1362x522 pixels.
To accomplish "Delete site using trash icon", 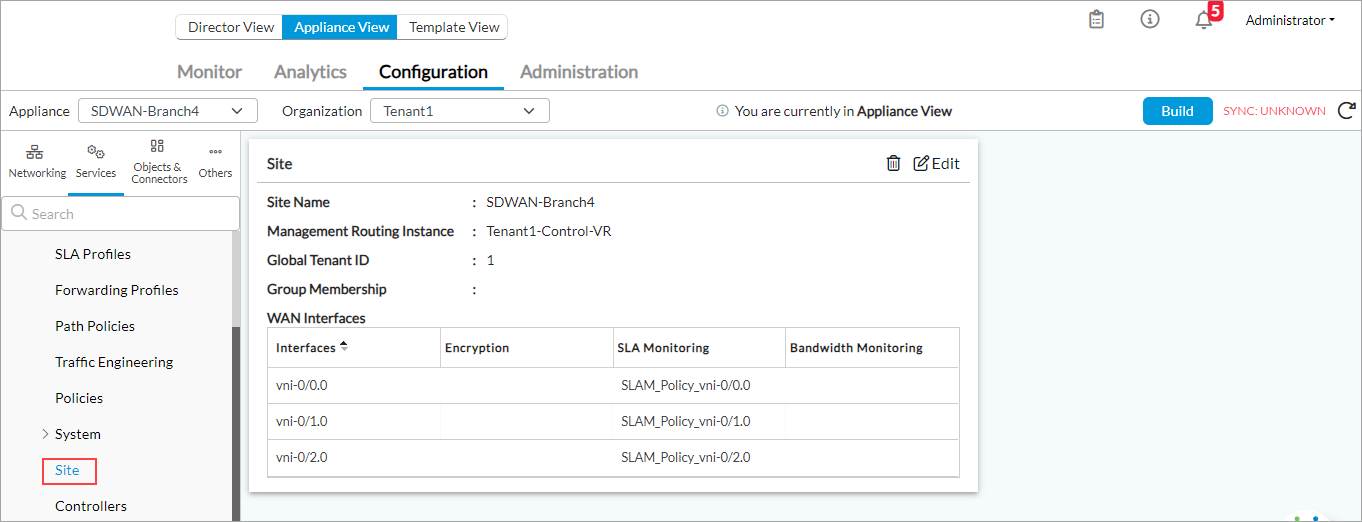I will click(x=893, y=164).
